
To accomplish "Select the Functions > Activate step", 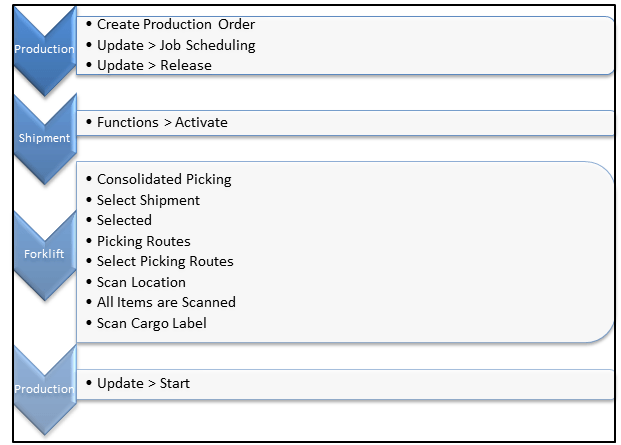I will (x=162, y=122).
